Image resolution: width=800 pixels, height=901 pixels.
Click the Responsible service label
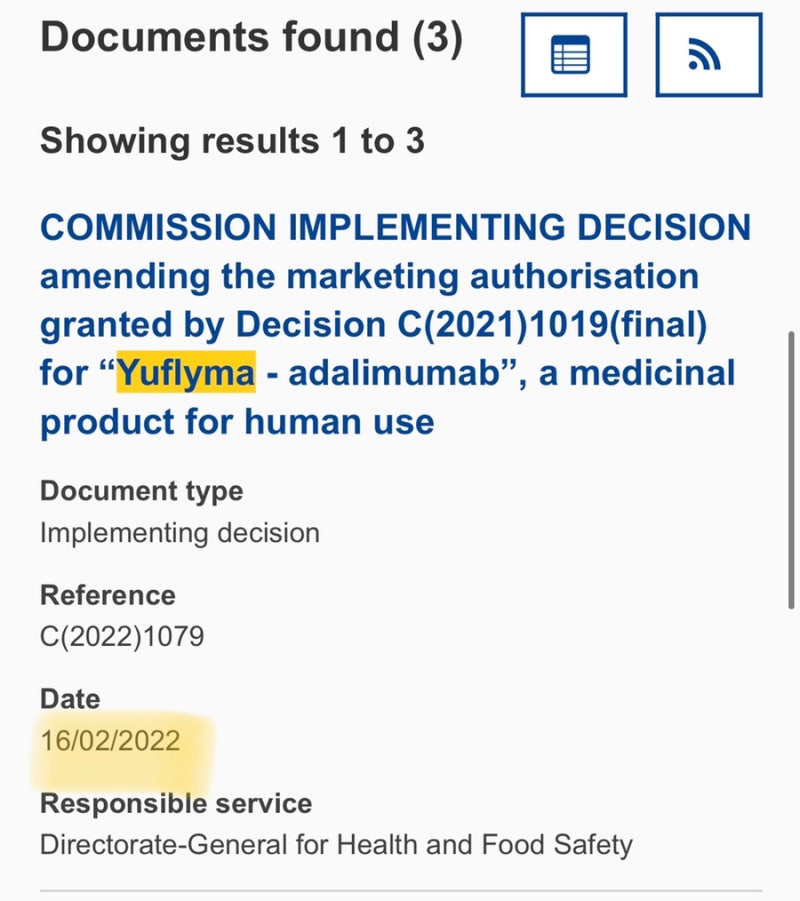176,803
